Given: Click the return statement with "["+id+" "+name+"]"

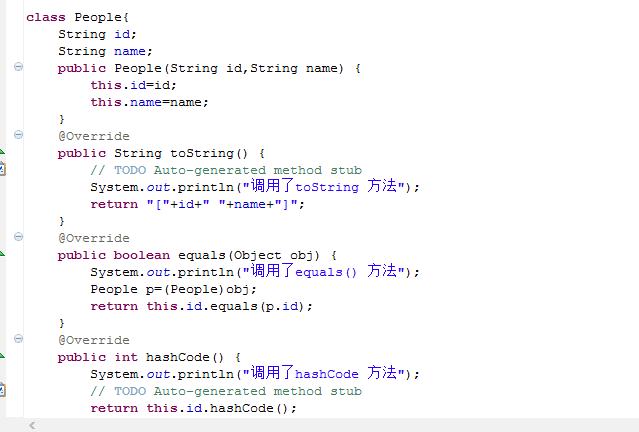Looking at the screenshot, I should point(197,204).
